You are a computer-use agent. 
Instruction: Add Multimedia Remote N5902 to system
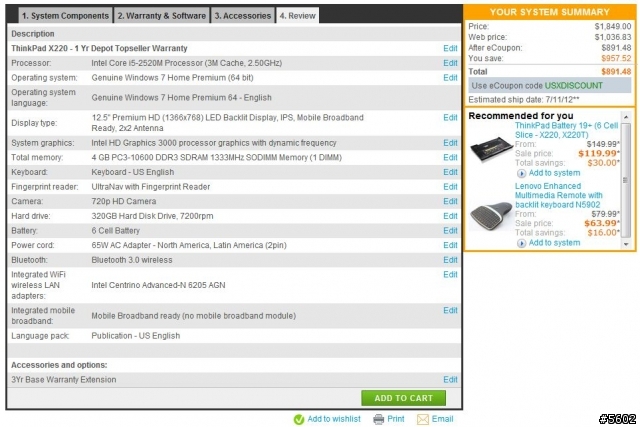tap(554, 243)
